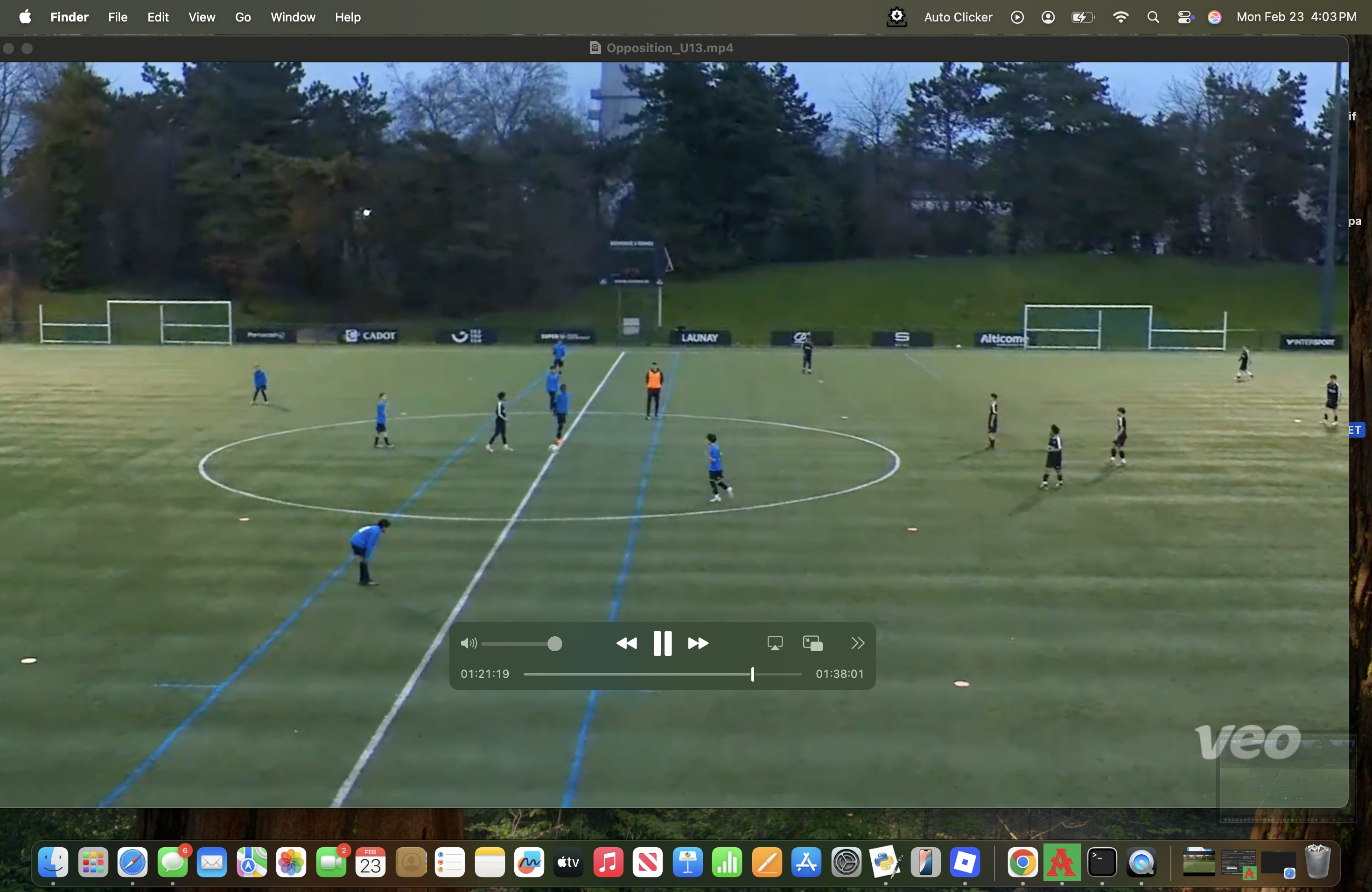
Task: Click the Siri icon in the menu bar
Action: [x=1215, y=17]
